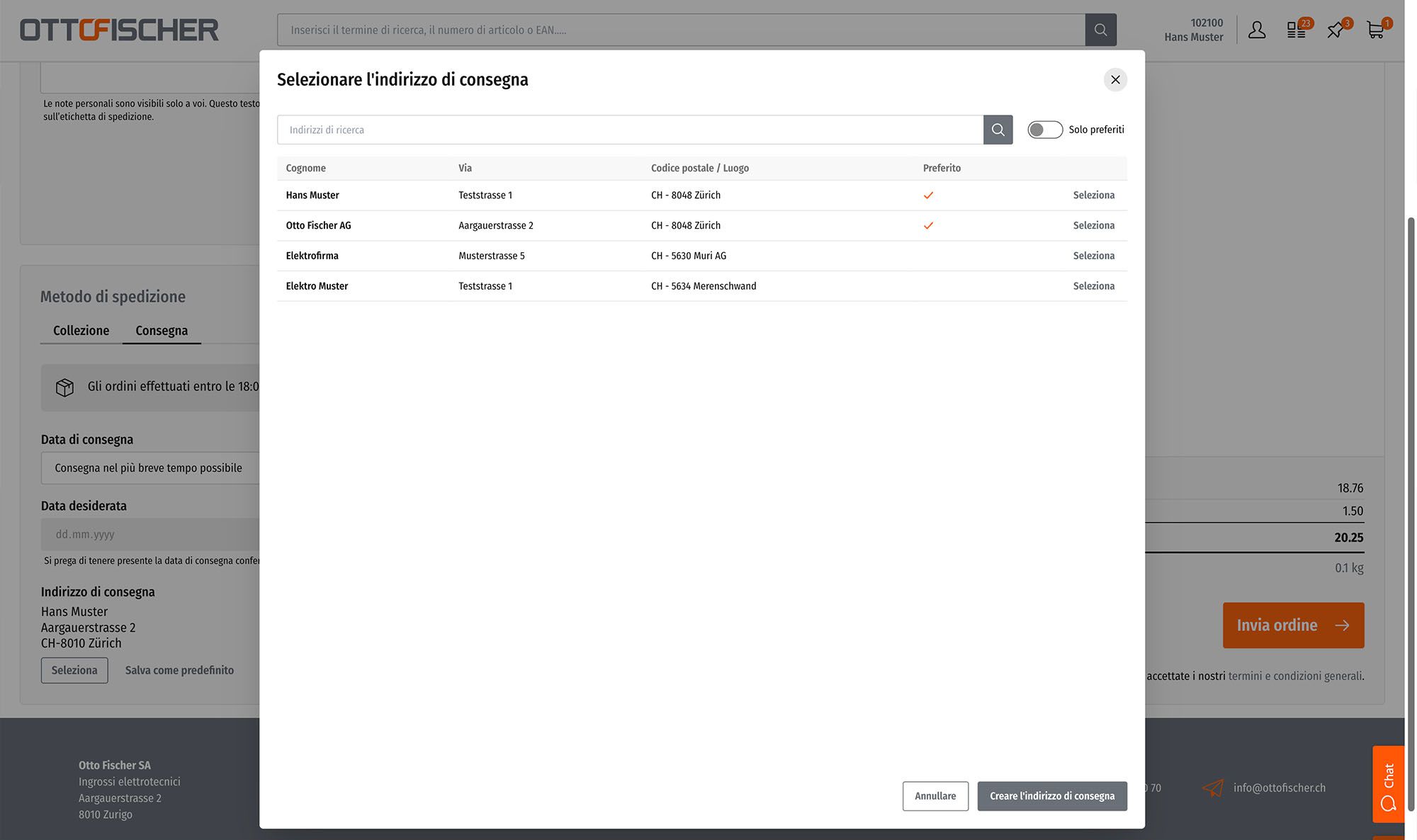Select the Elektrofirma address row
Viewport: 1417px width, 840px height.
[1093, 256]
